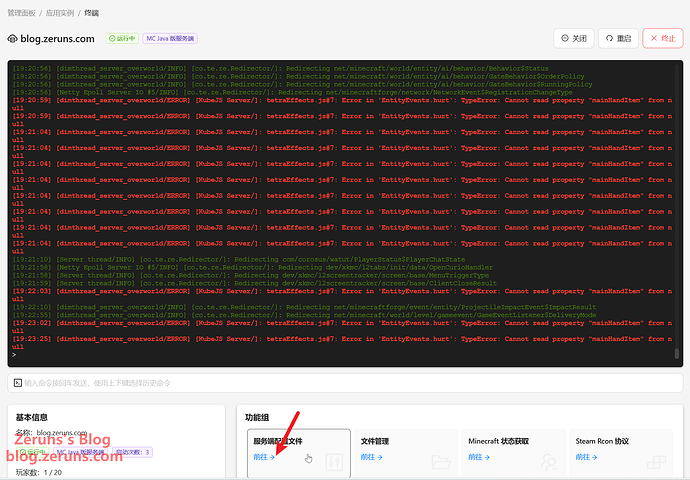Click the sliders icon in 服务端配置文件 card
This screenshot has height=480, width=690.
click(x=334, y=462)
